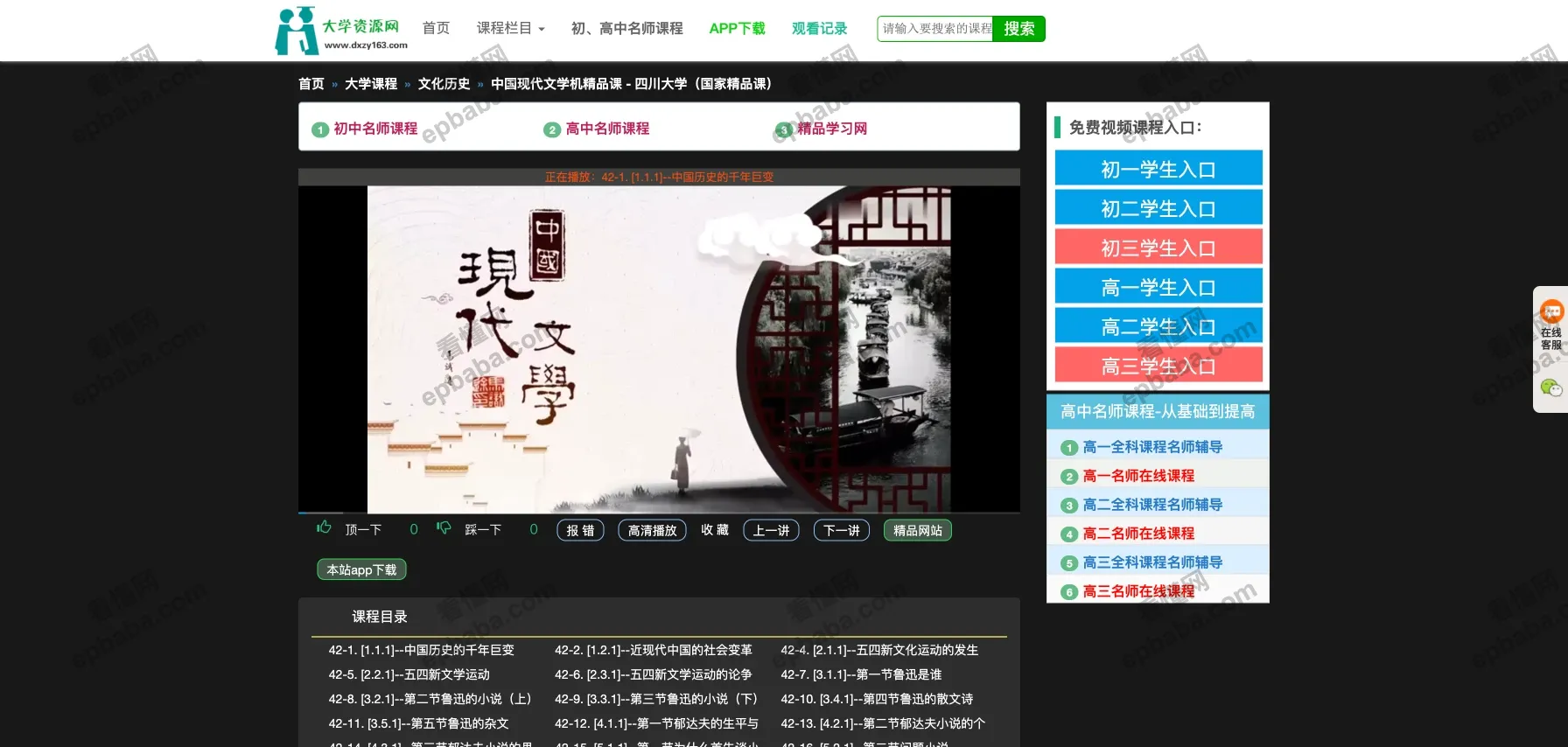The image size is (1568, 747).
Task: Select lecture 42-1 中国历史的千年巨变
Action: pos(421,650)
